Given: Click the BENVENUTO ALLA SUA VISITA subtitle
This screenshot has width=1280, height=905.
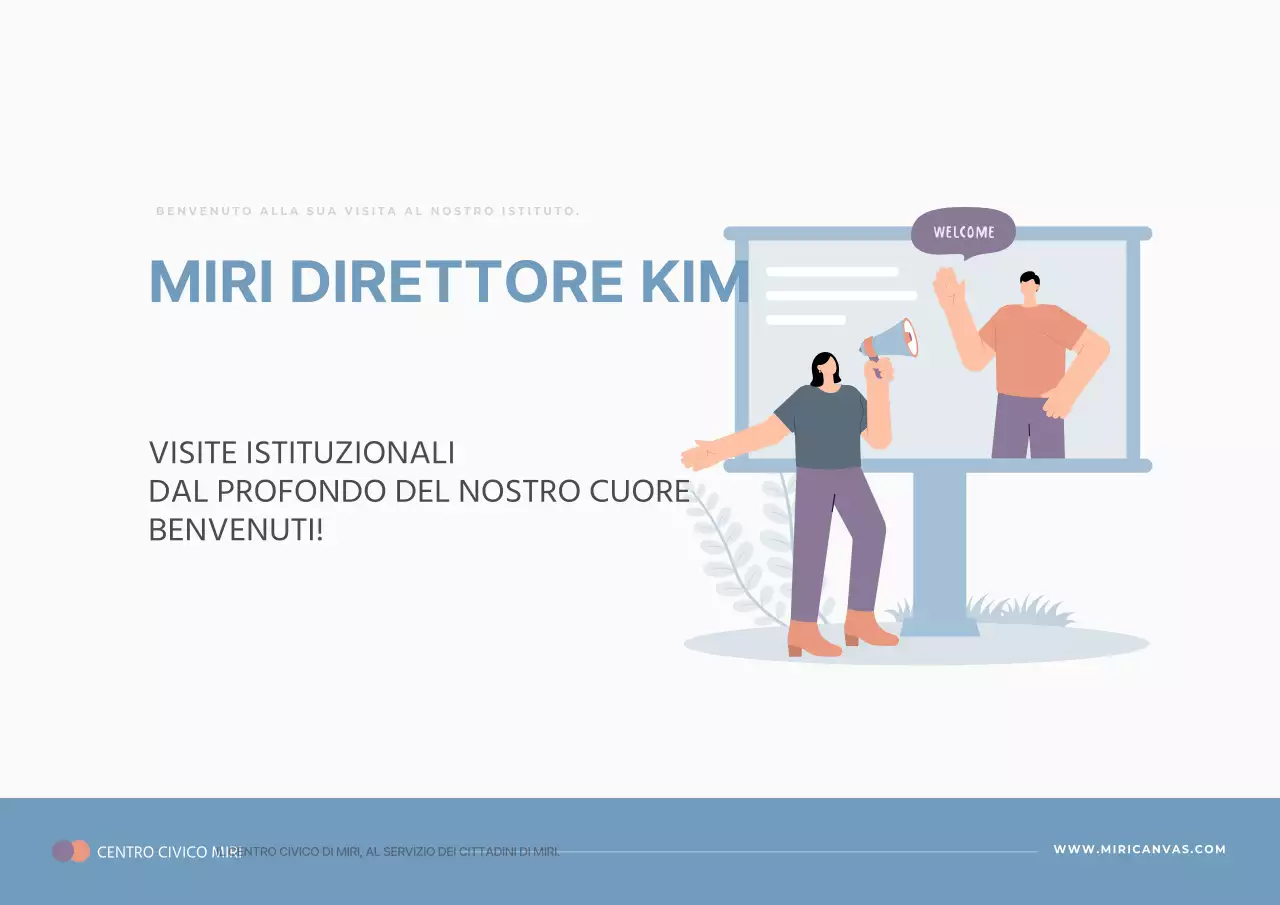Looking at the screenshot, I should point(368,211).
